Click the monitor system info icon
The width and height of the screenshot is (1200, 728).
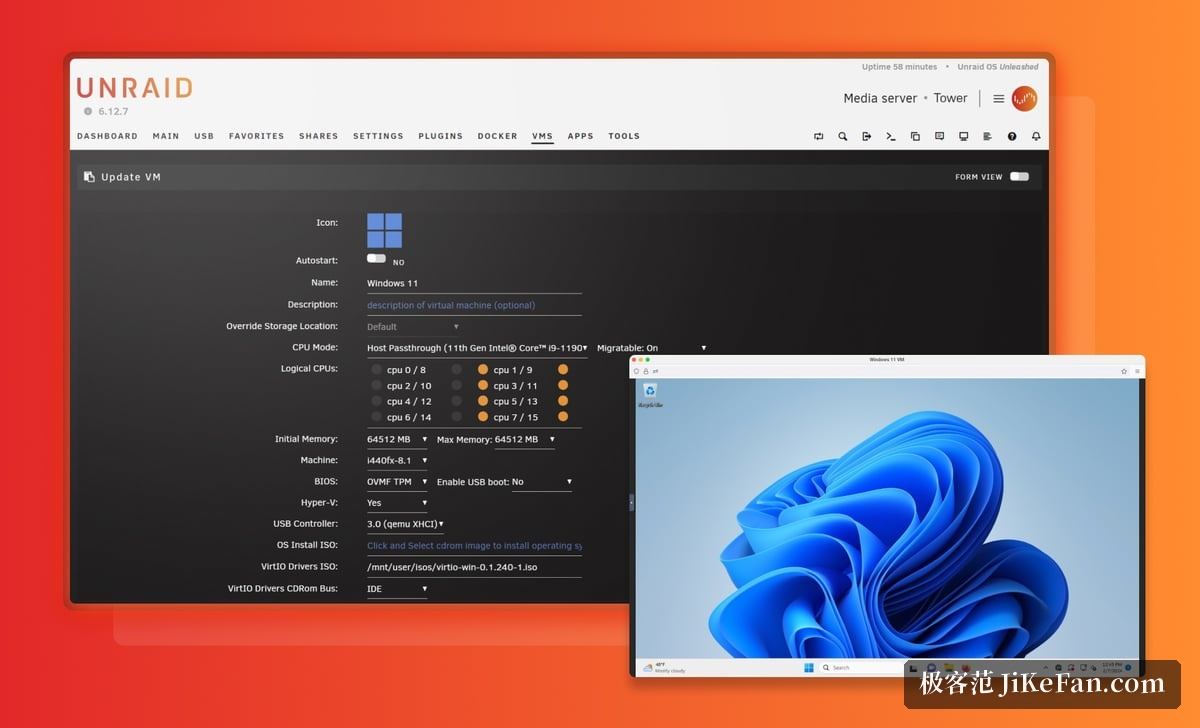pyautogui.click(x=963, y=136)
